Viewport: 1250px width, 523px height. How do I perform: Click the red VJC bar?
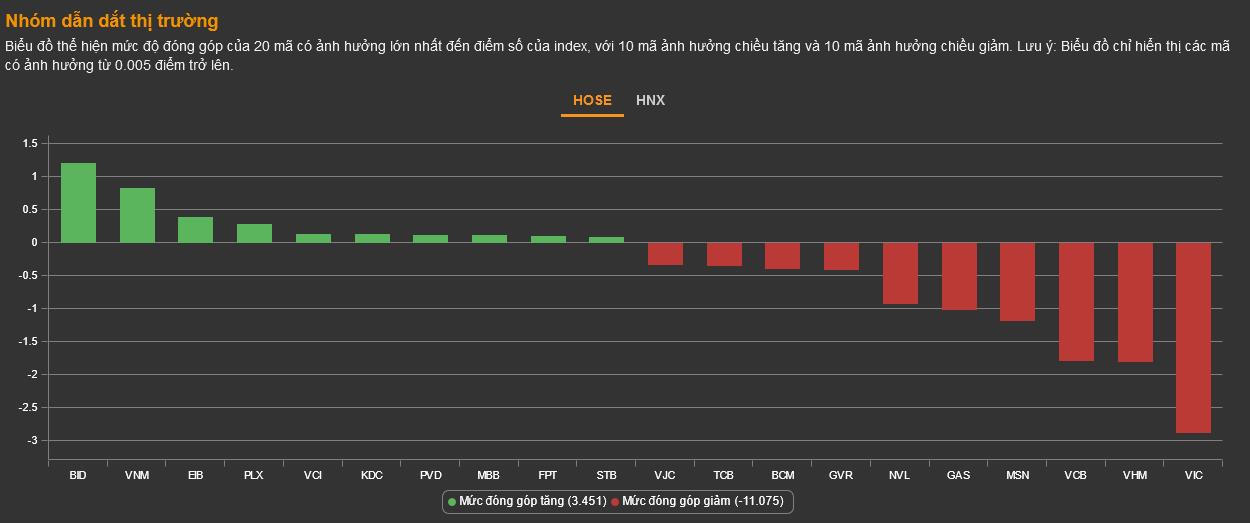pyautogui.click(x=665, y=253)
